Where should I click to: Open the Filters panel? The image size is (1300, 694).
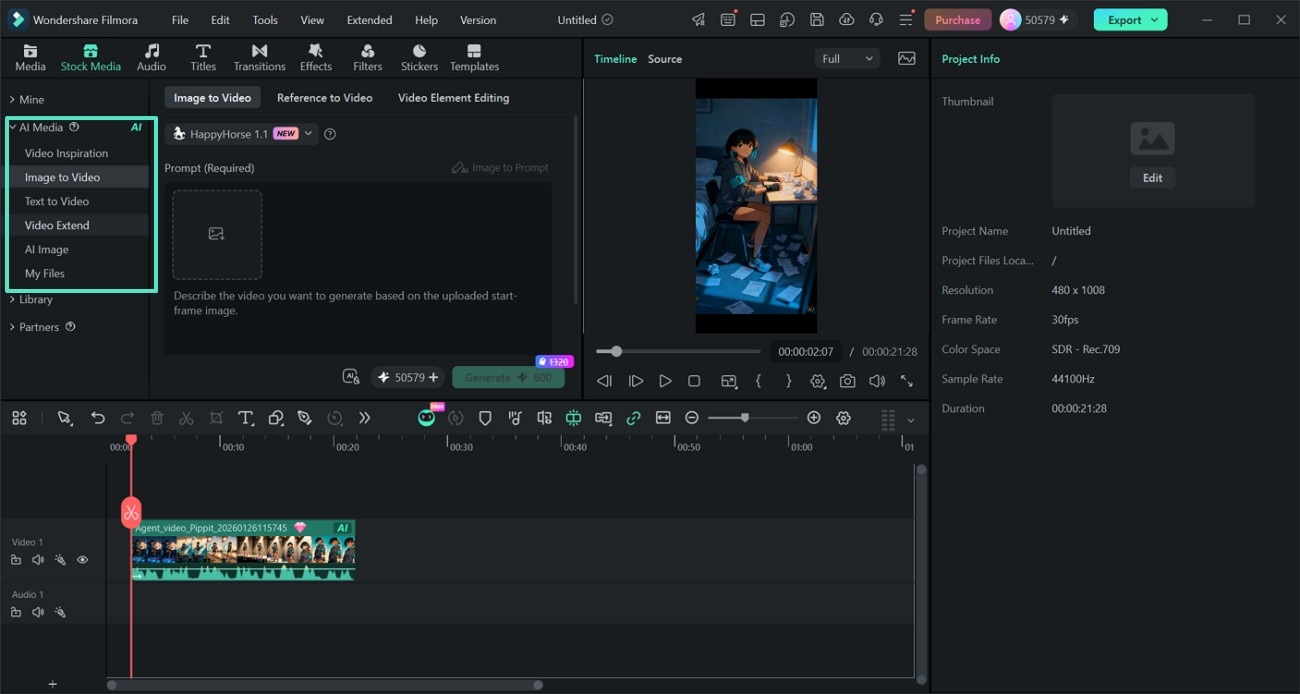[x=368, y=58]
